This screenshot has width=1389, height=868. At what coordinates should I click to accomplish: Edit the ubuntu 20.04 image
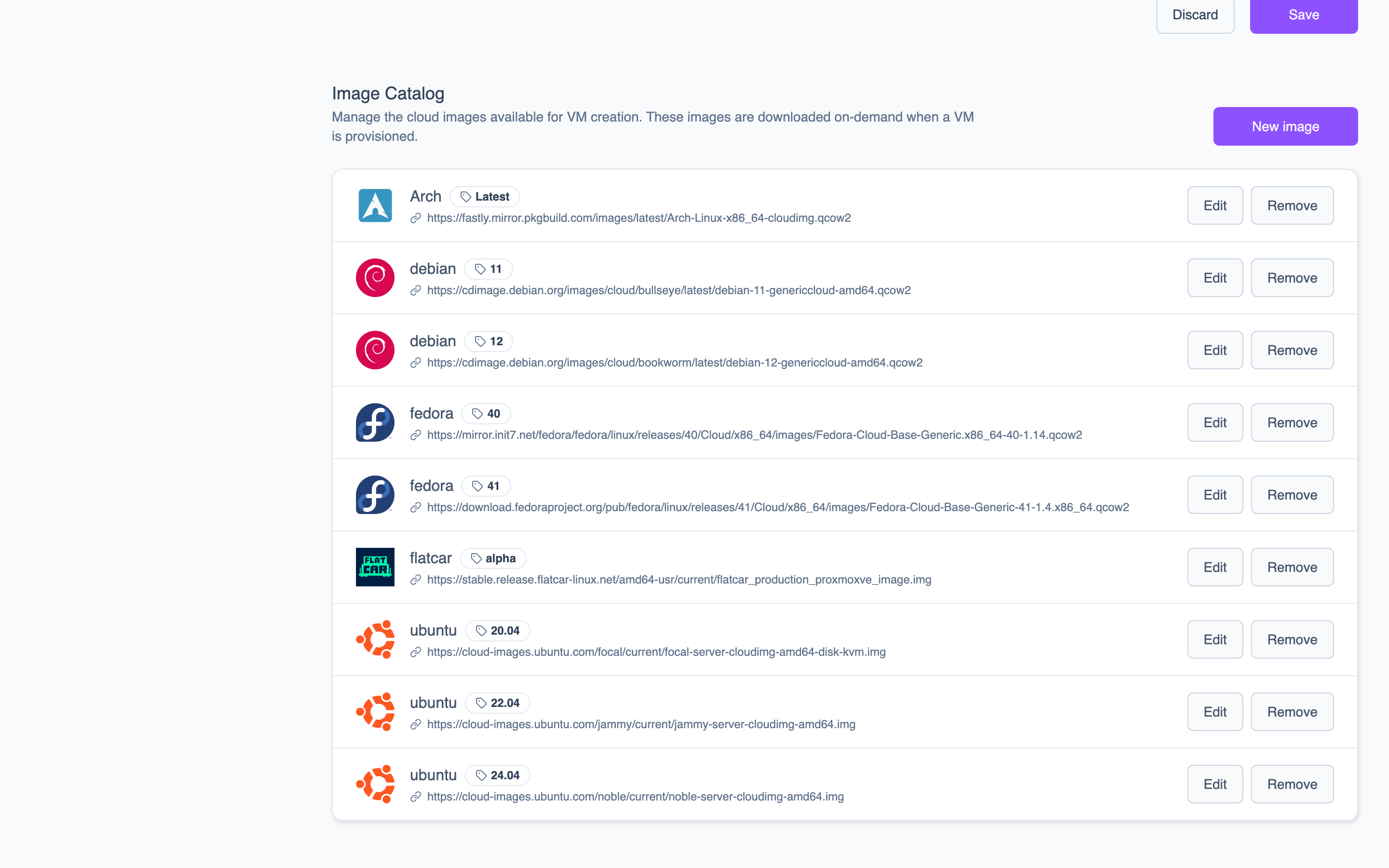(1215, 639)
